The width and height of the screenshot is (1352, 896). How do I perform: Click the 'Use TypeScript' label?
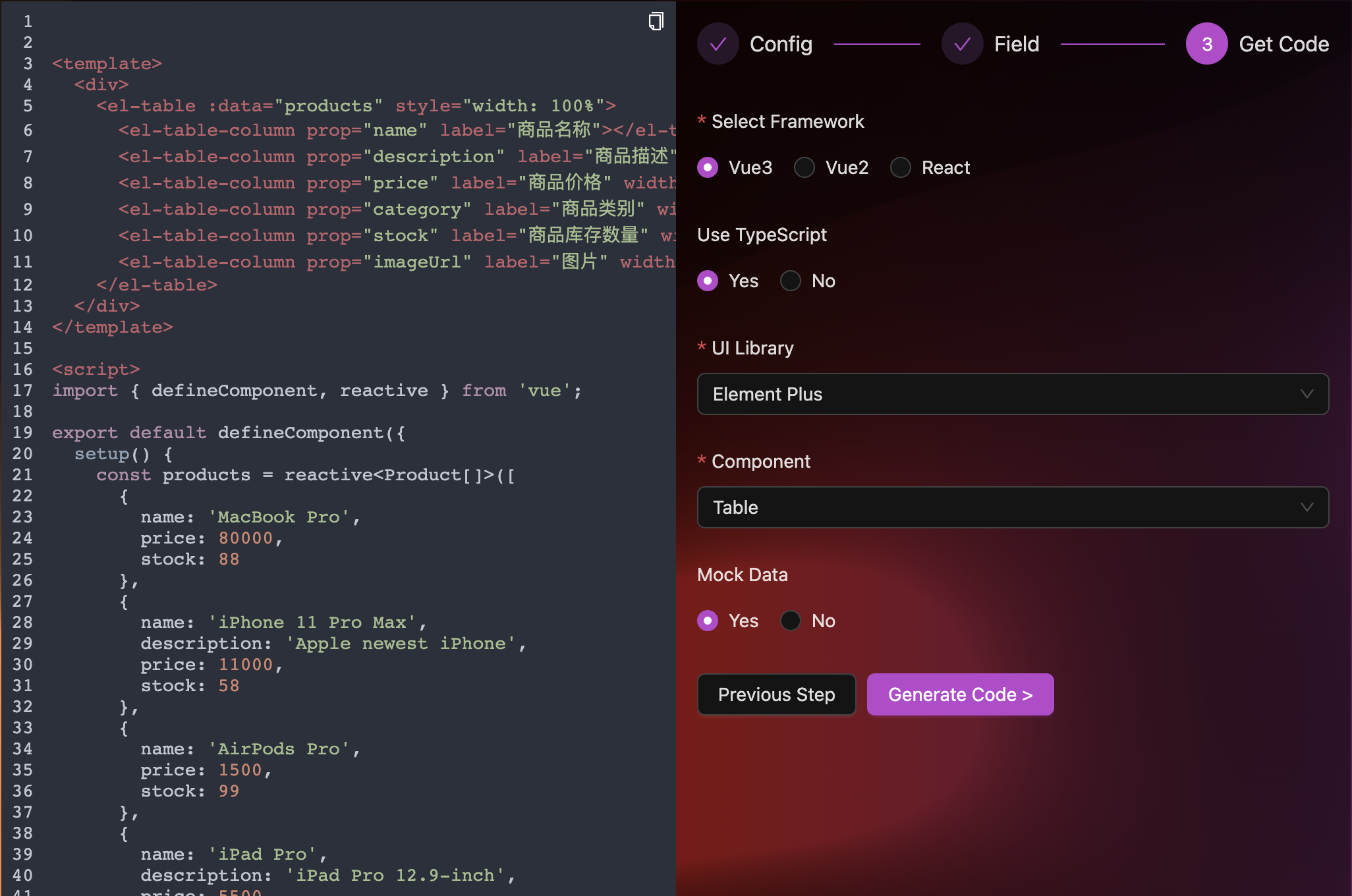(762, 235)
